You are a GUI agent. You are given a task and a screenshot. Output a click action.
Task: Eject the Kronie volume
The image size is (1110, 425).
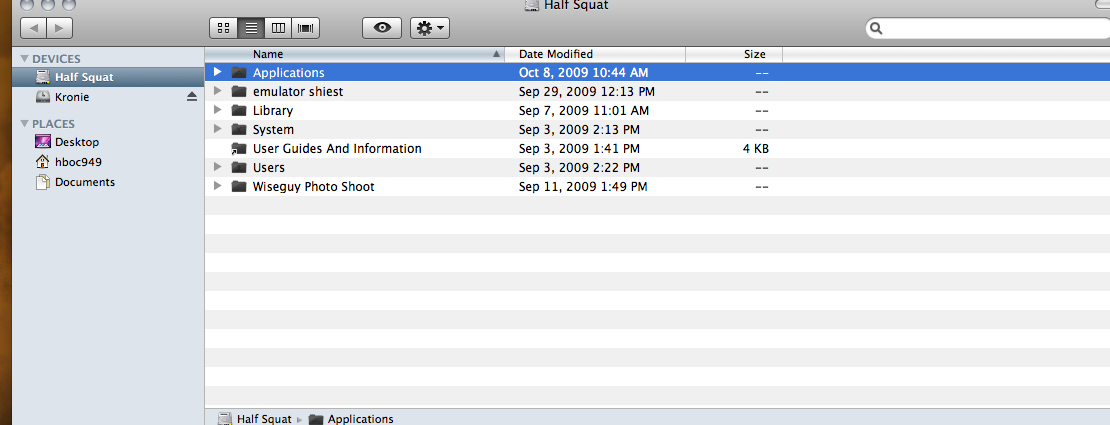(192, 96)
